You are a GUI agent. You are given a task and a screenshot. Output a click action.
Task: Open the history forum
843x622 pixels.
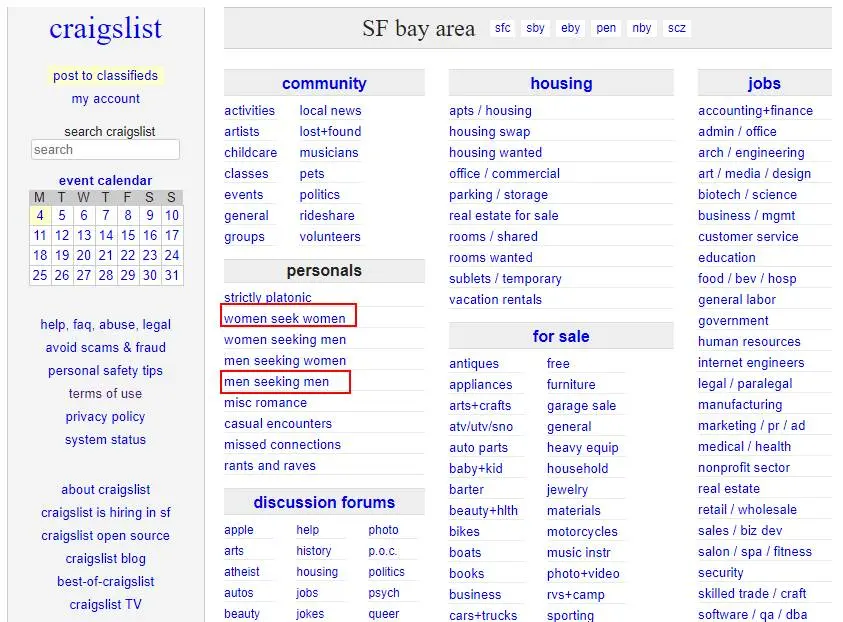(313, 551)
